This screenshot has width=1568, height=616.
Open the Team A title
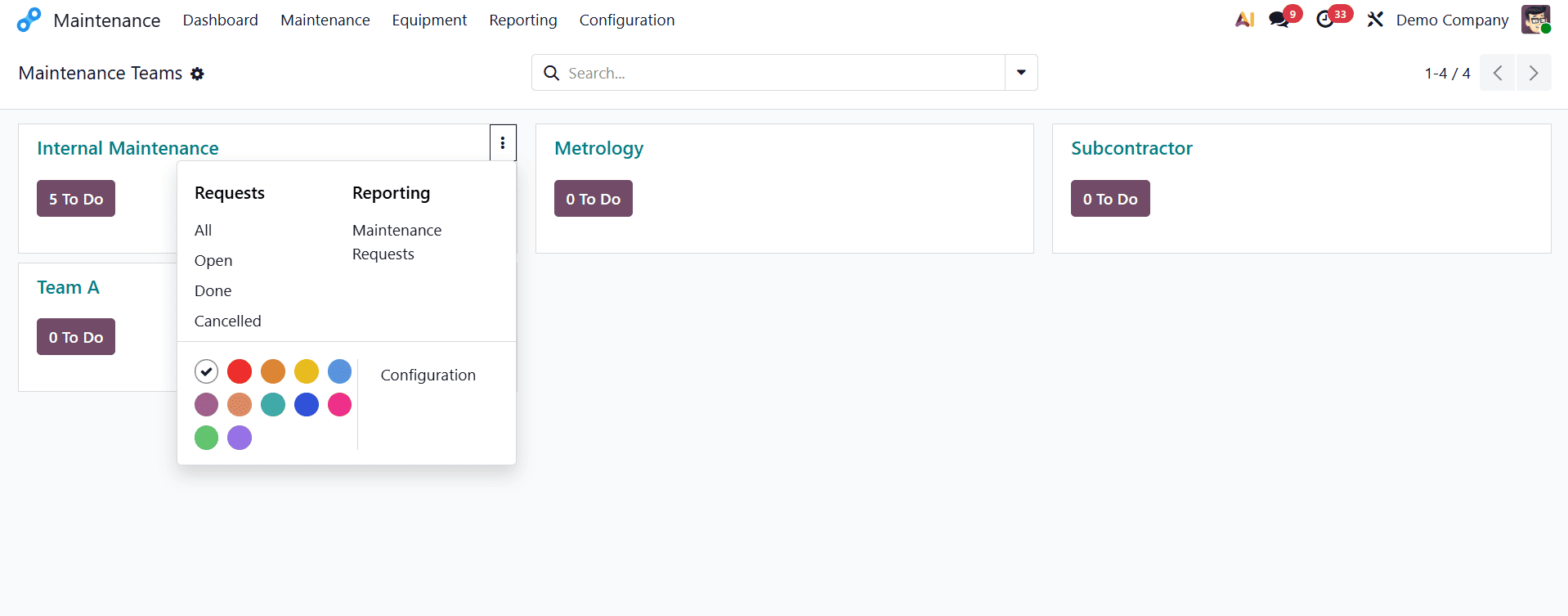[68, 287]
